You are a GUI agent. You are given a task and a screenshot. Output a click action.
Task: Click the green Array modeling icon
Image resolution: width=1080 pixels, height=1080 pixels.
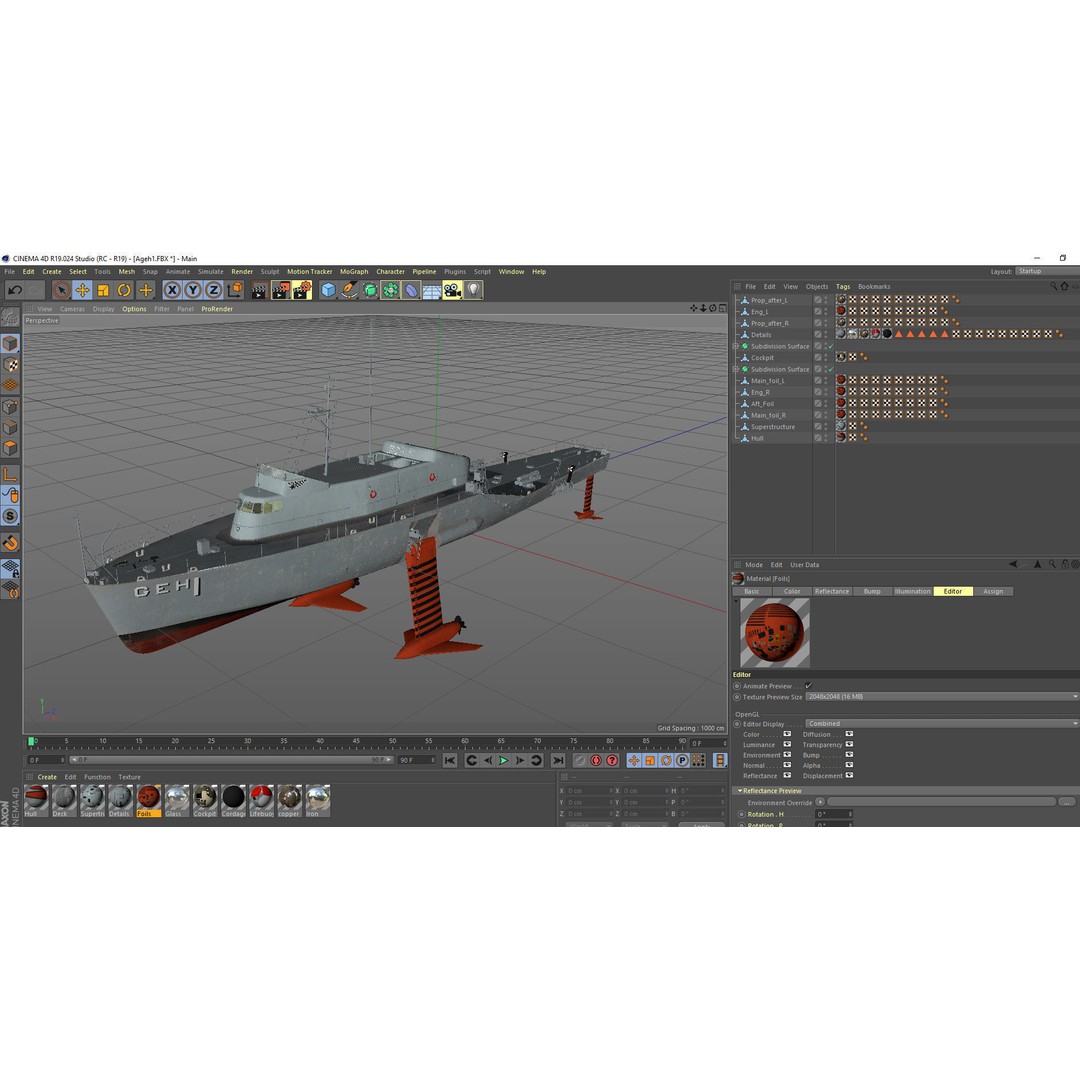(391, 290)
